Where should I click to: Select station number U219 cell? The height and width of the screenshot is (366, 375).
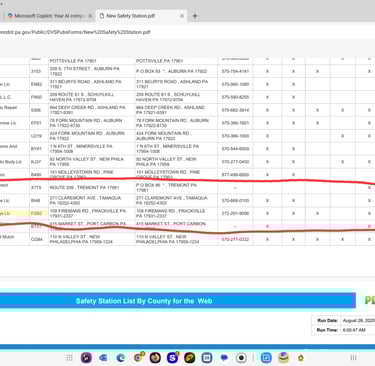[36, 136]
